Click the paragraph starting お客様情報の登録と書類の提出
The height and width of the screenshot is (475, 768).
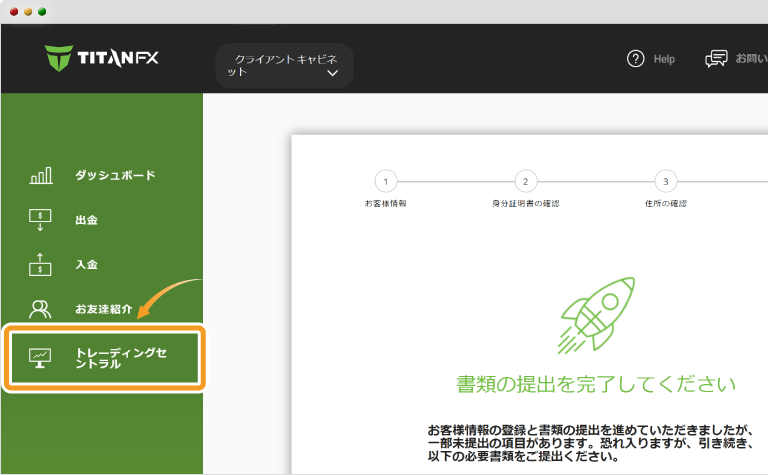[590, 443]
